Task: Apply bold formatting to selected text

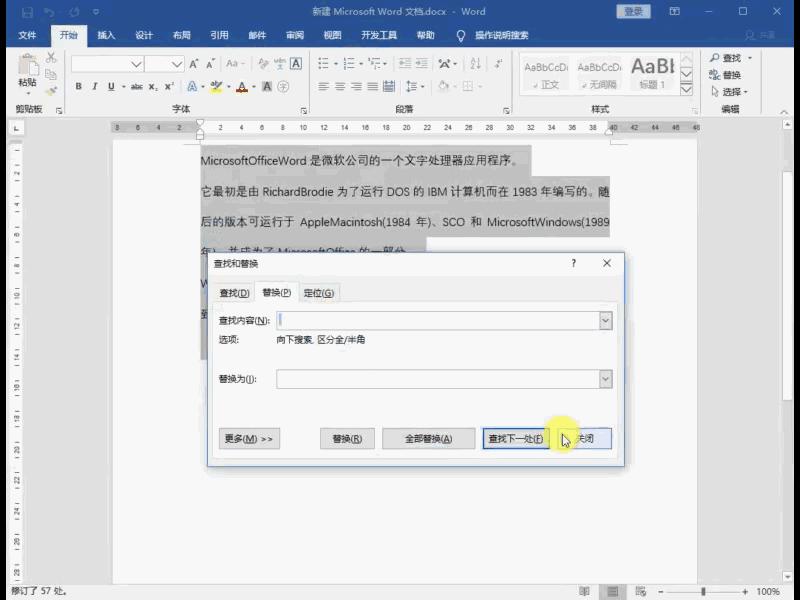Action: (x=79, y=85)
